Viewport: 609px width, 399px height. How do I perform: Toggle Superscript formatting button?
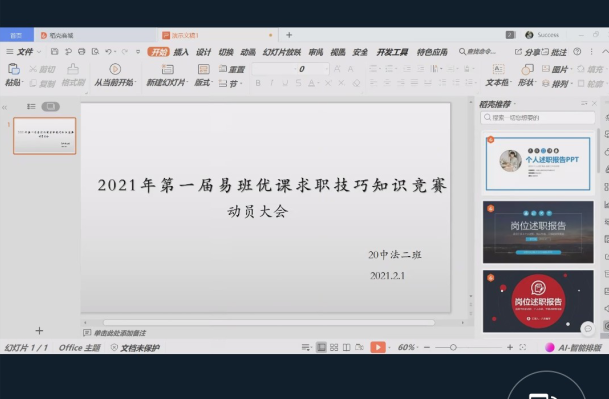click(x=328, y=83)
